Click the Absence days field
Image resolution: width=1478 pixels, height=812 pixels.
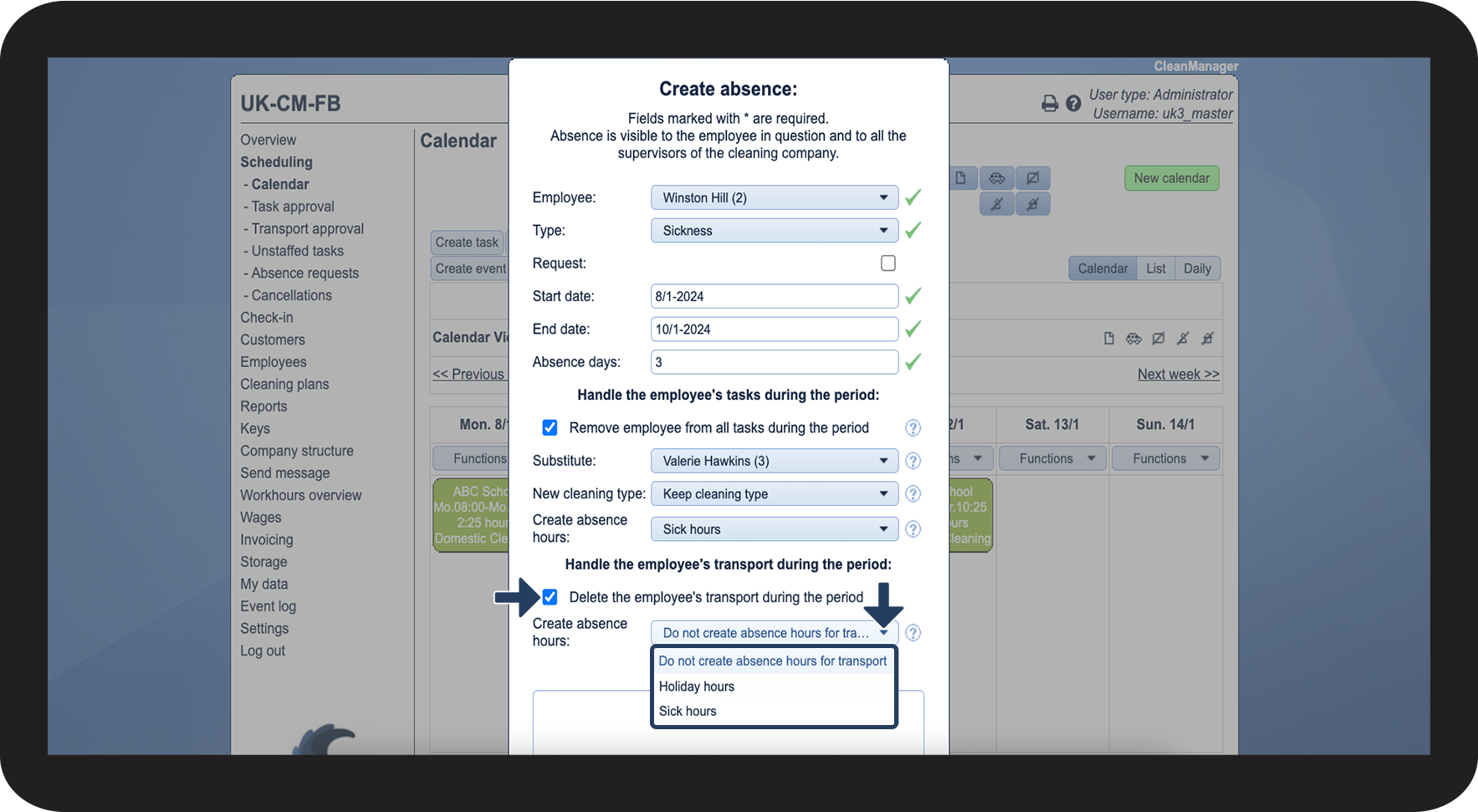(x=775, y=362)
